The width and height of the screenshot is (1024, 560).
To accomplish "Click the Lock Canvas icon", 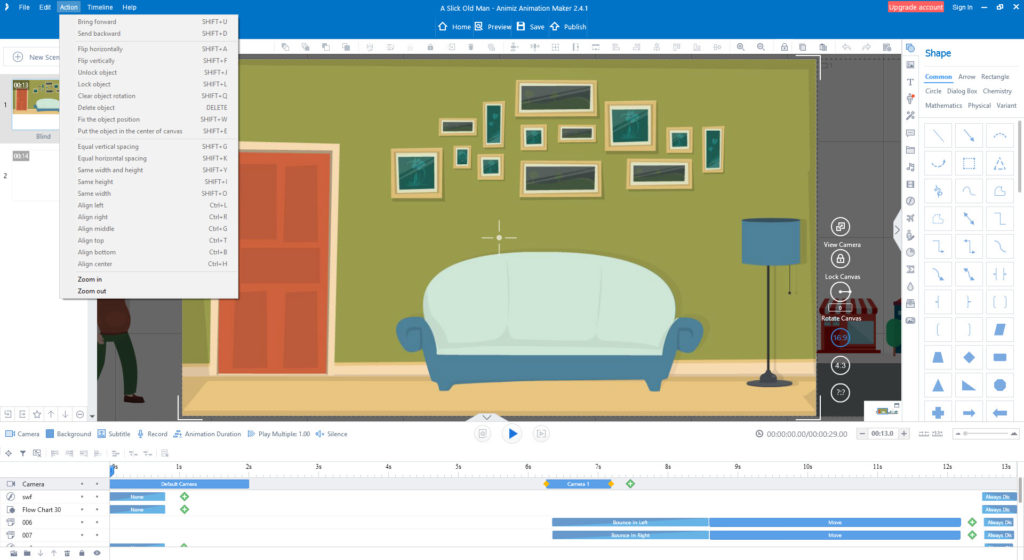I will (840, 259).
